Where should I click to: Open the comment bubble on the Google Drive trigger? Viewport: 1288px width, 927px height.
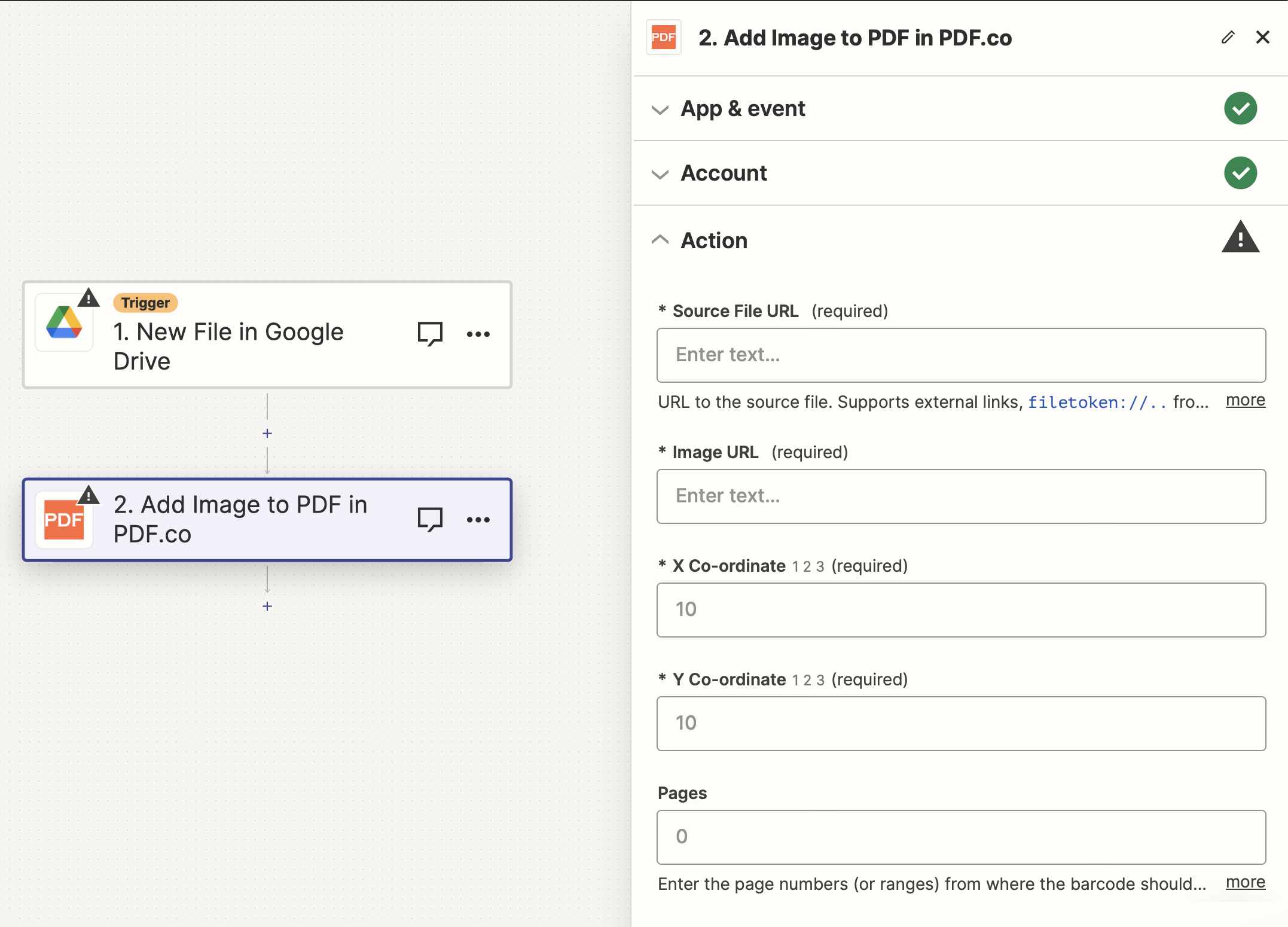(x=429, y=334)
